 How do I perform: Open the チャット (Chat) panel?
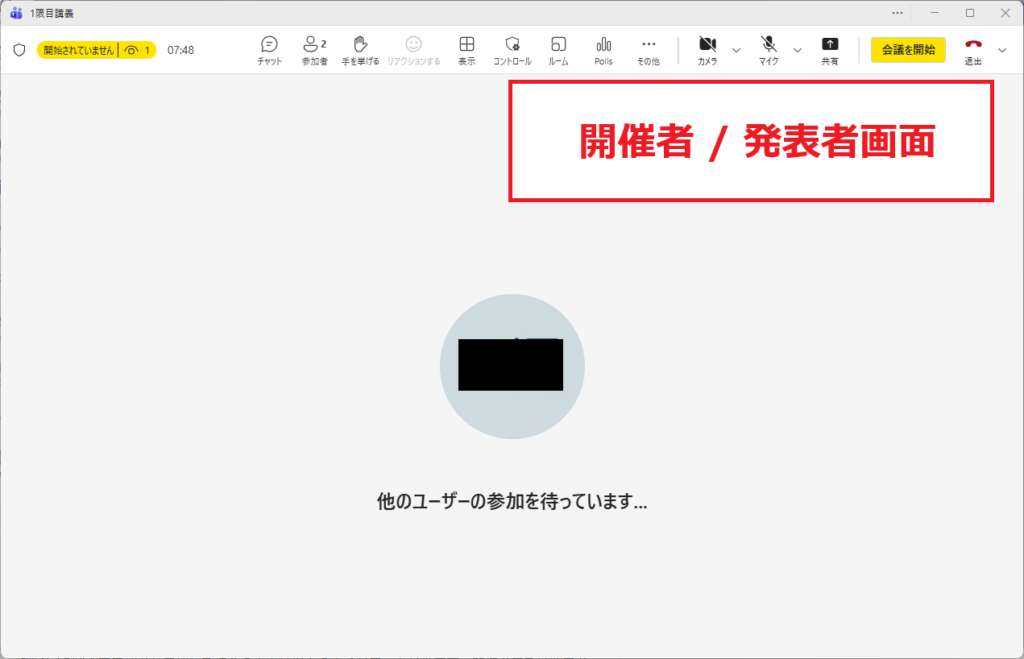click(x=269, y=49)
